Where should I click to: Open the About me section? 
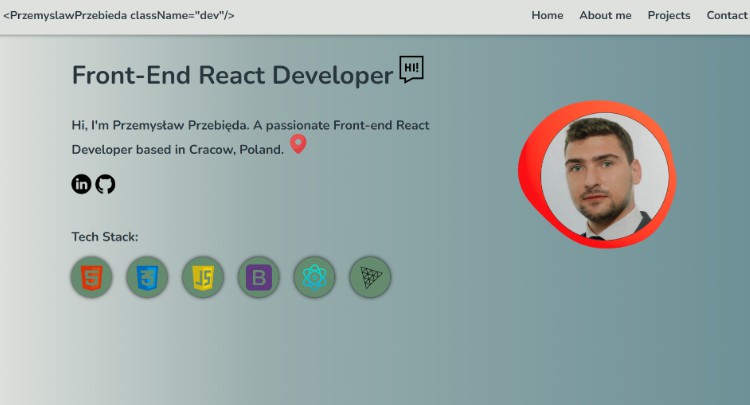click(x=605, y=16)
